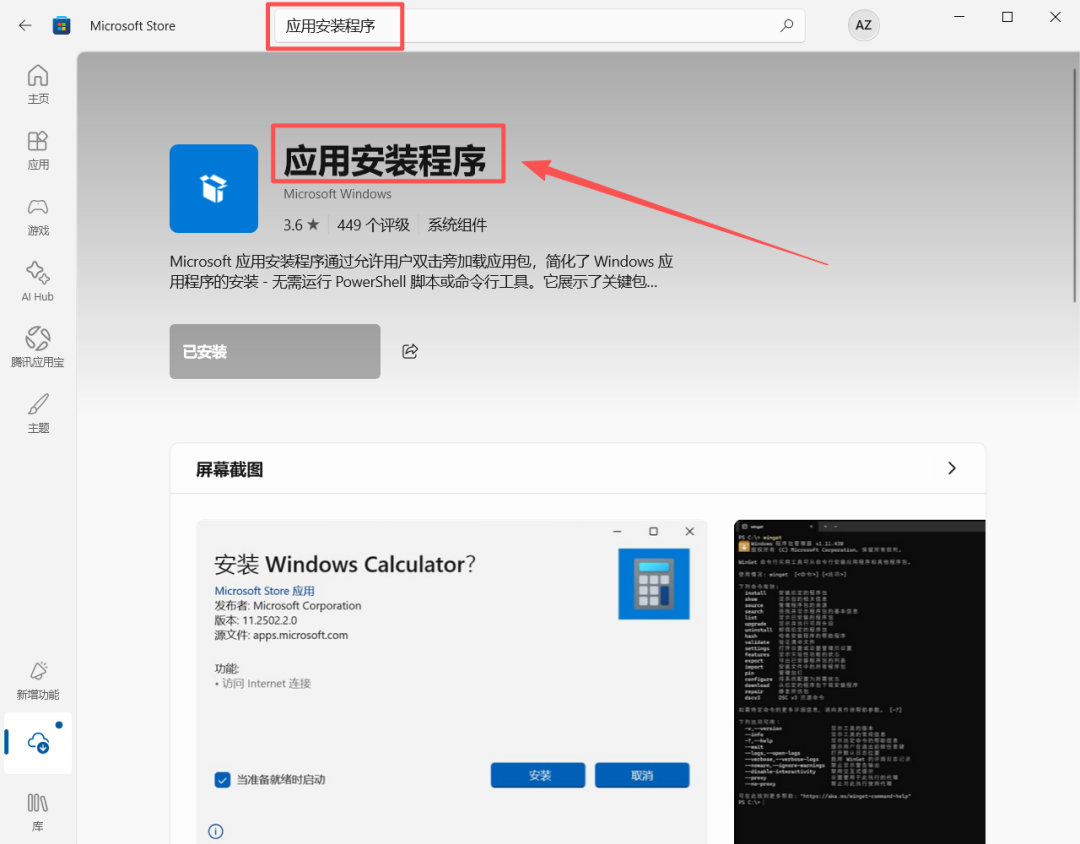Open the AZ account profile avatar

(x=863, y=25)
